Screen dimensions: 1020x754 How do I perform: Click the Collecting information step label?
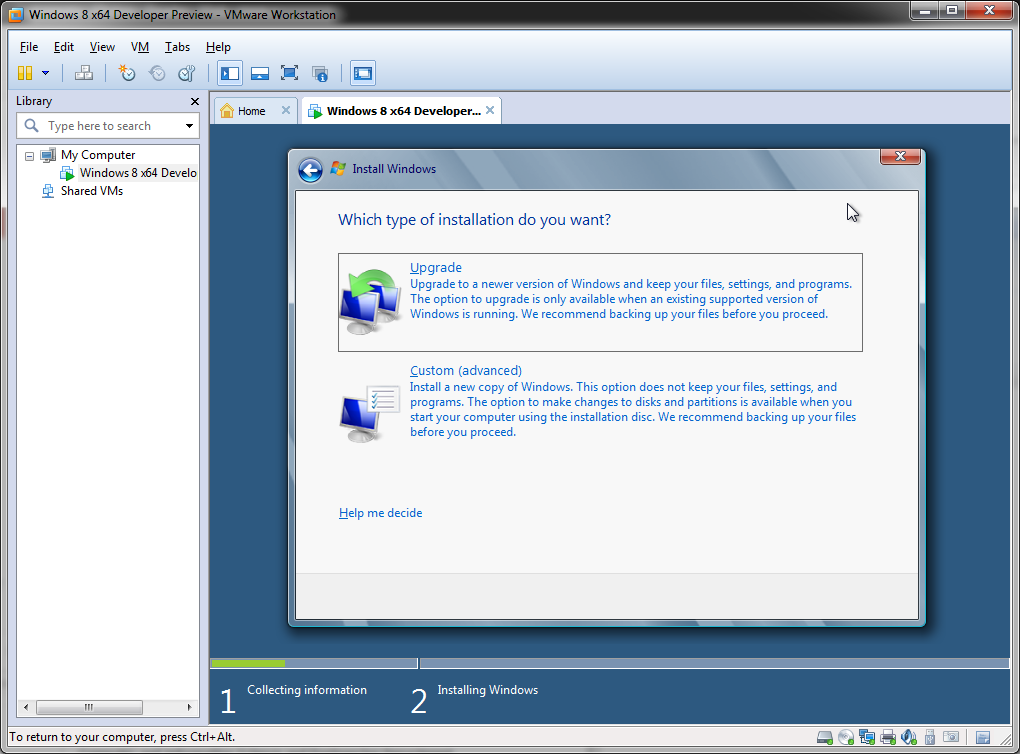[x=306, y=690]
